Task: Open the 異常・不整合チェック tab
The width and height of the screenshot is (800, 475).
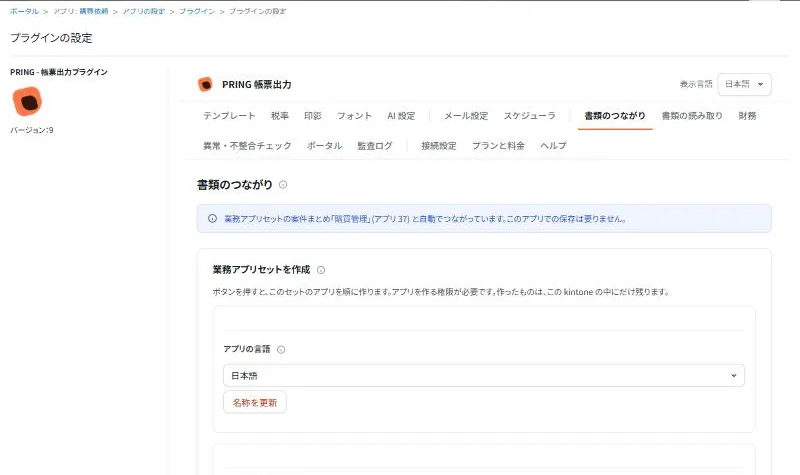Action: point(247,145)
